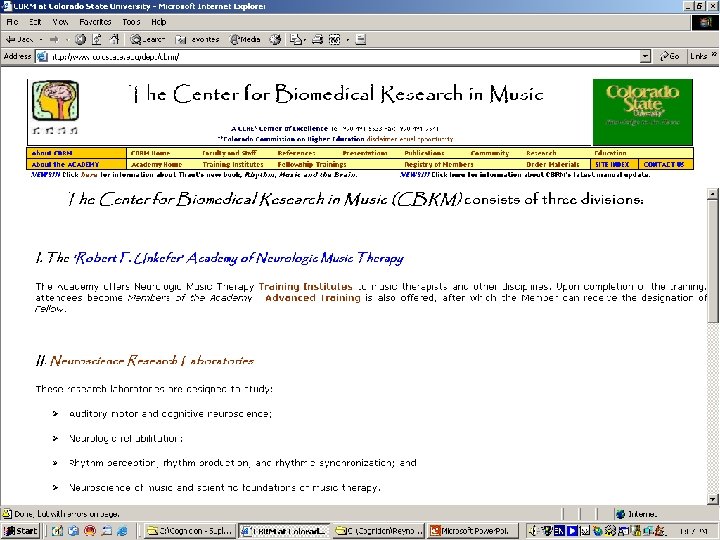Click the Colorado State University logo
The height and width of the screenshot is (540, 720).
pos(642,112)
